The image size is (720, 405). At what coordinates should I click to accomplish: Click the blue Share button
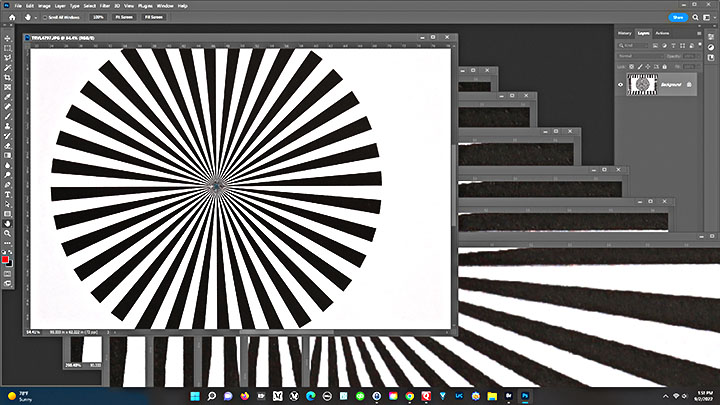[x=678, y=17]
